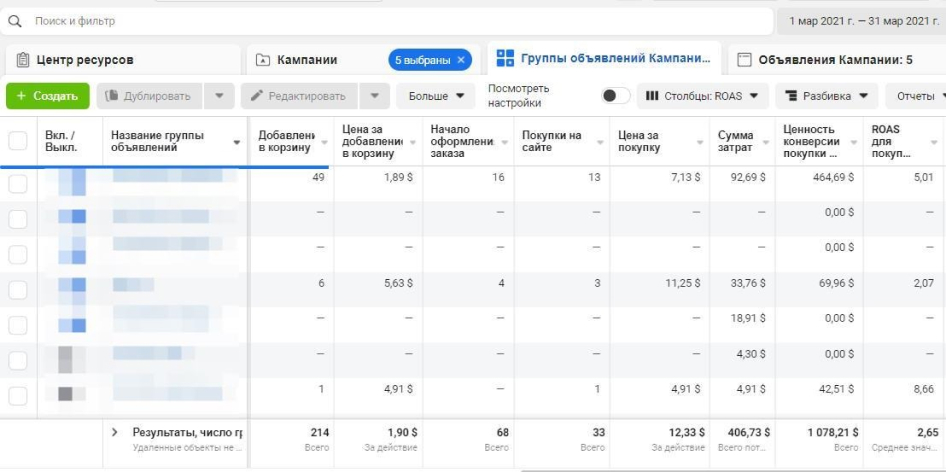946x472 pixels.
Task: Open the 'Столбцы: ROAS' dropdown
Action: pos(702,96)
